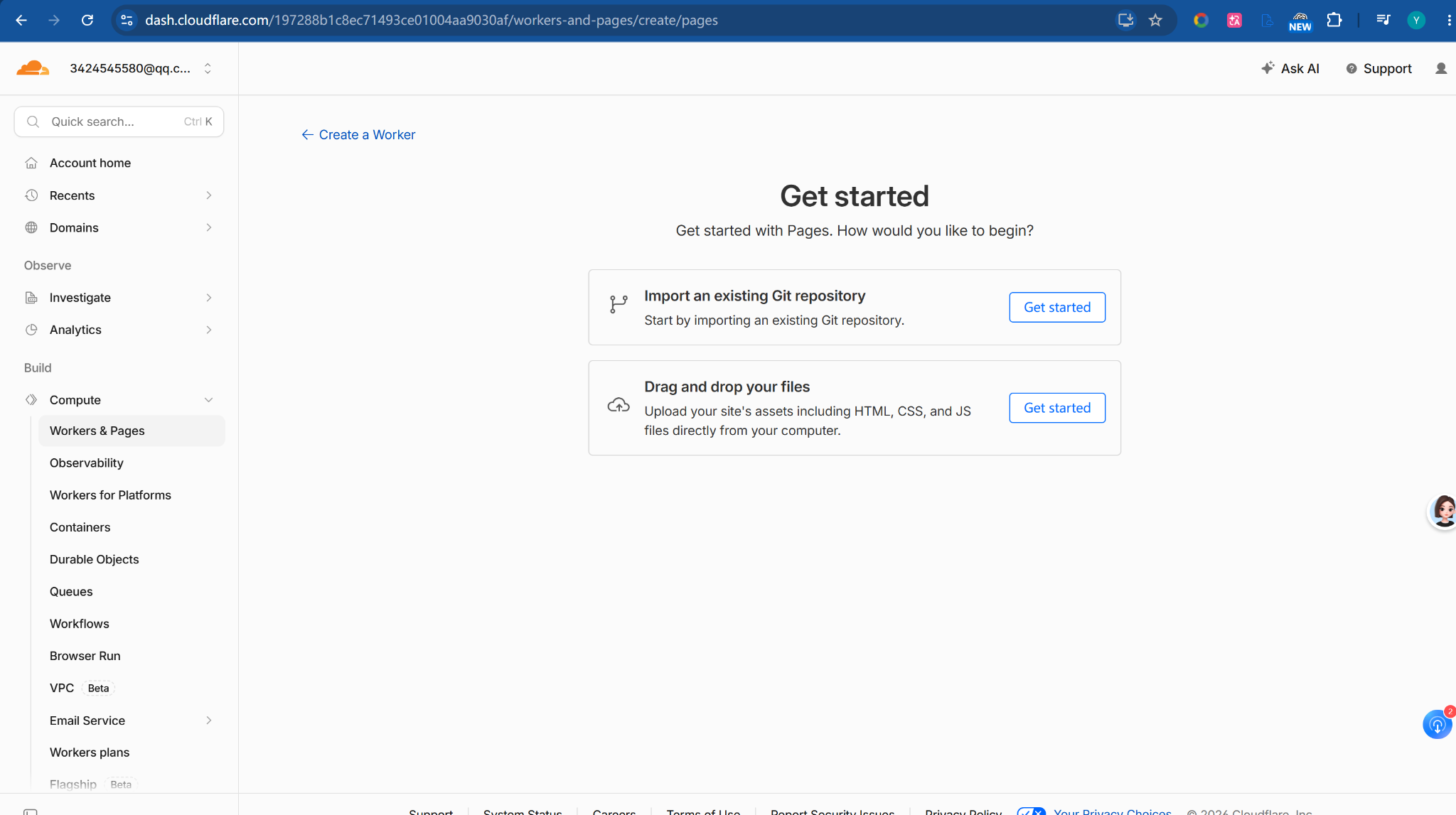Click the browser address bar URL
The width and height of the screenshot is (1456, 815).
pyautogui.click(x=432, y=20)
